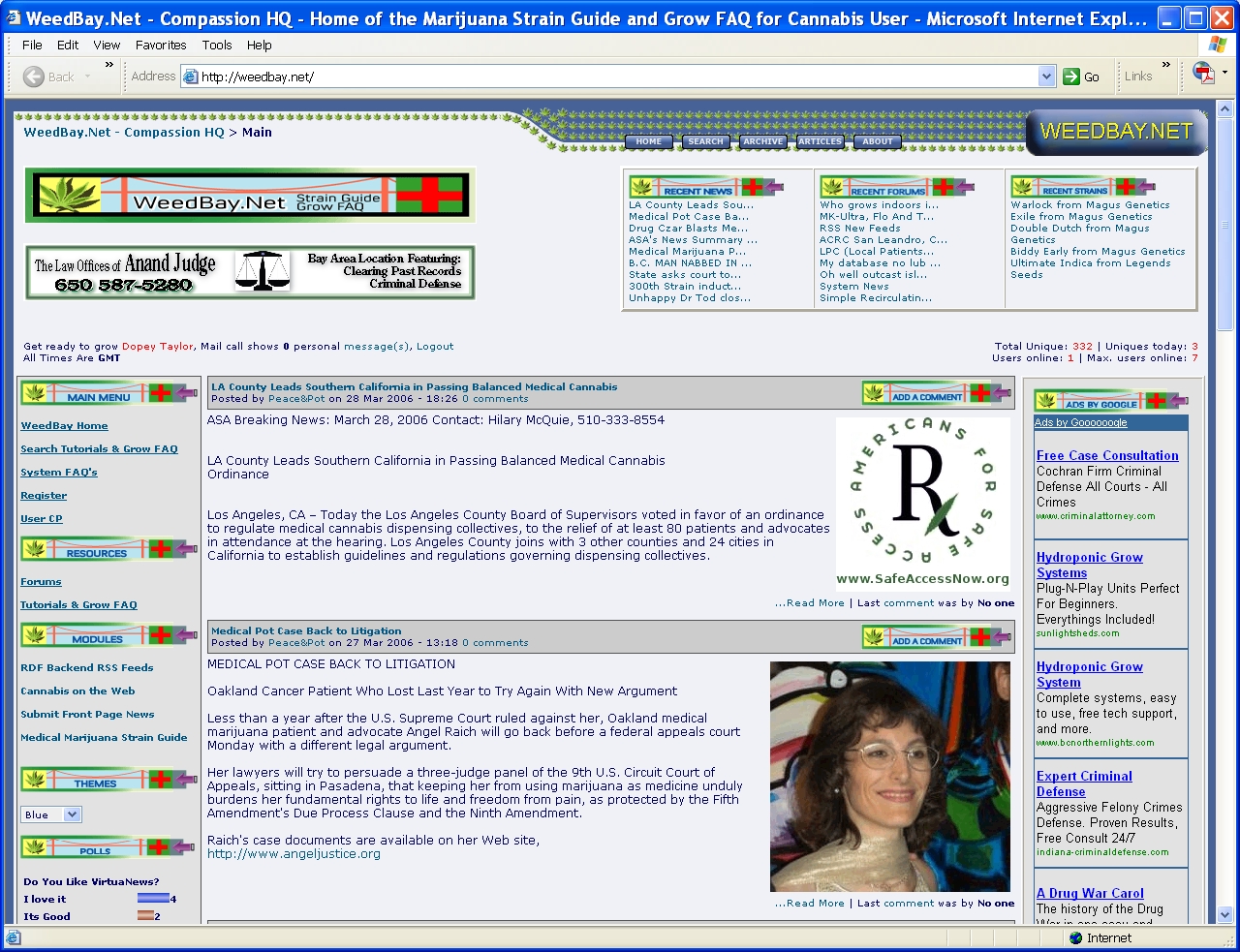Add a comment on LA County article
Image resolution: width=1240 pixels, height=952 pixels.
(938, 393)
